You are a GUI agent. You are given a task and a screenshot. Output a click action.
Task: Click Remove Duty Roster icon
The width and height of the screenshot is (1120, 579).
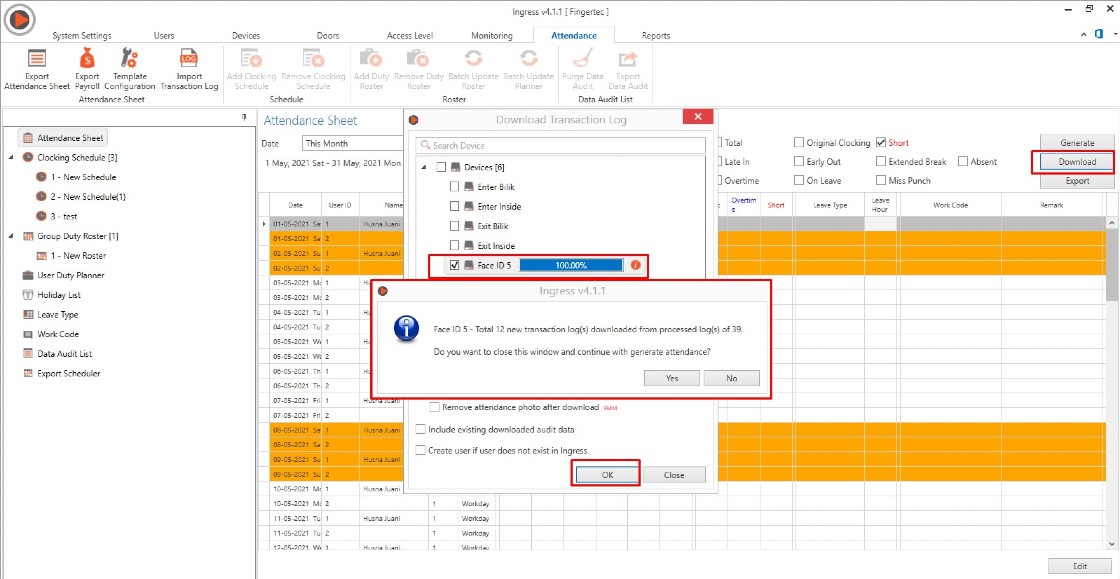pos(417,58)
